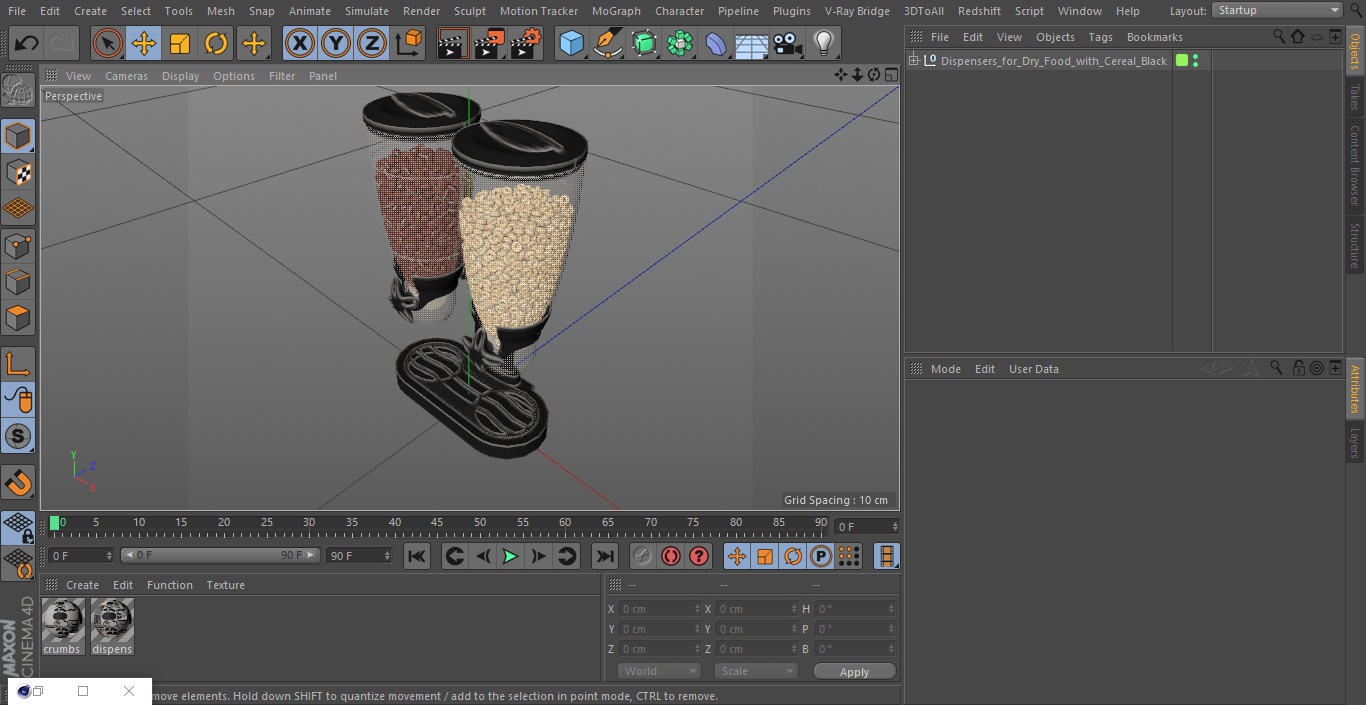This screenshot has width=1366, height=705.
Task: Activate the Move tool
Action: click(x=144, y=43)
